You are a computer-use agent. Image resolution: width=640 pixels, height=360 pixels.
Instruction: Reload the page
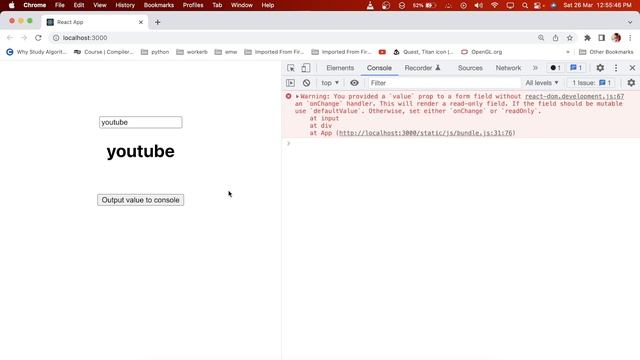(38, 38)
